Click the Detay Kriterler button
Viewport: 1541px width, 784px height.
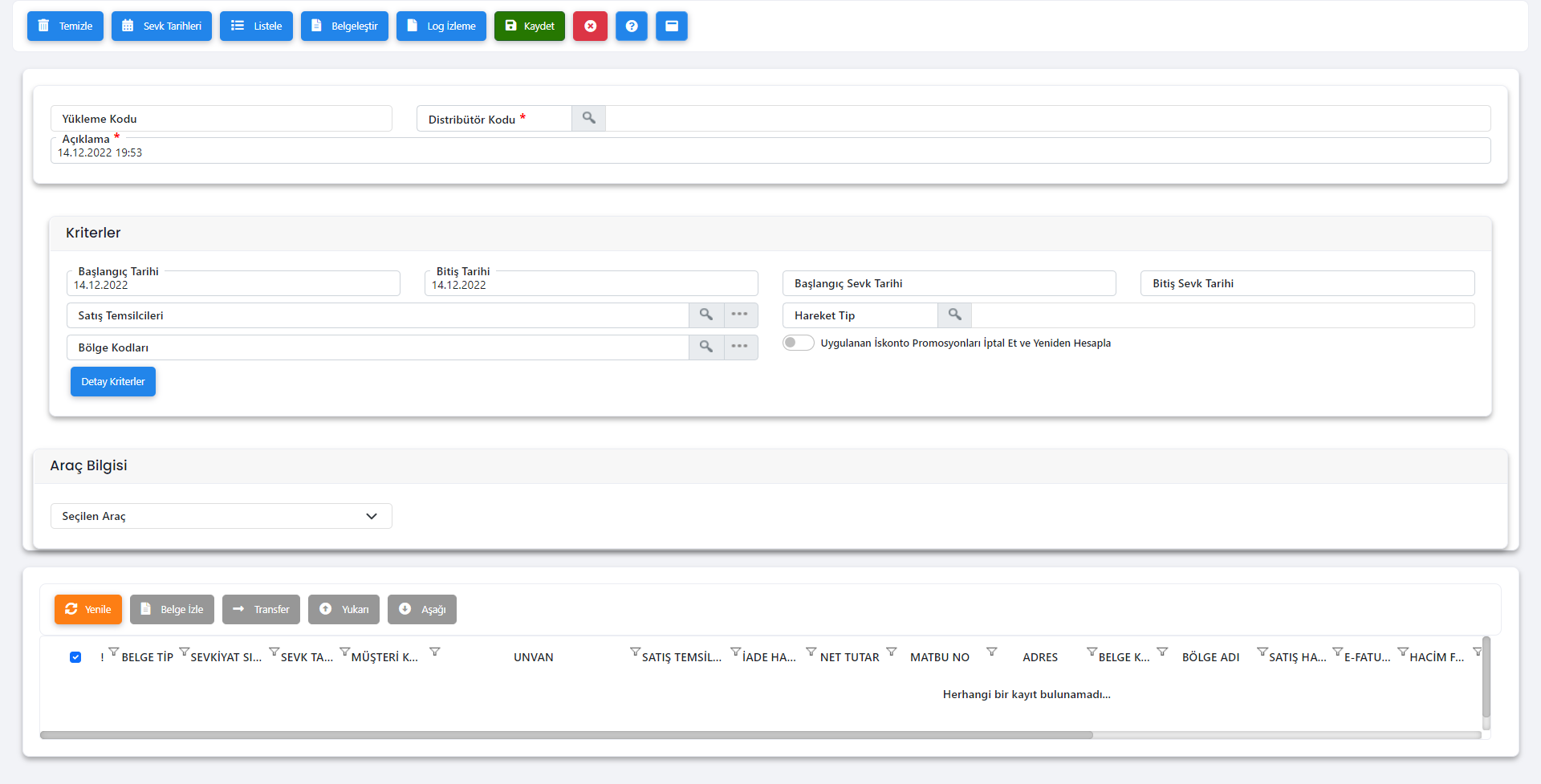tap(113, 381)
